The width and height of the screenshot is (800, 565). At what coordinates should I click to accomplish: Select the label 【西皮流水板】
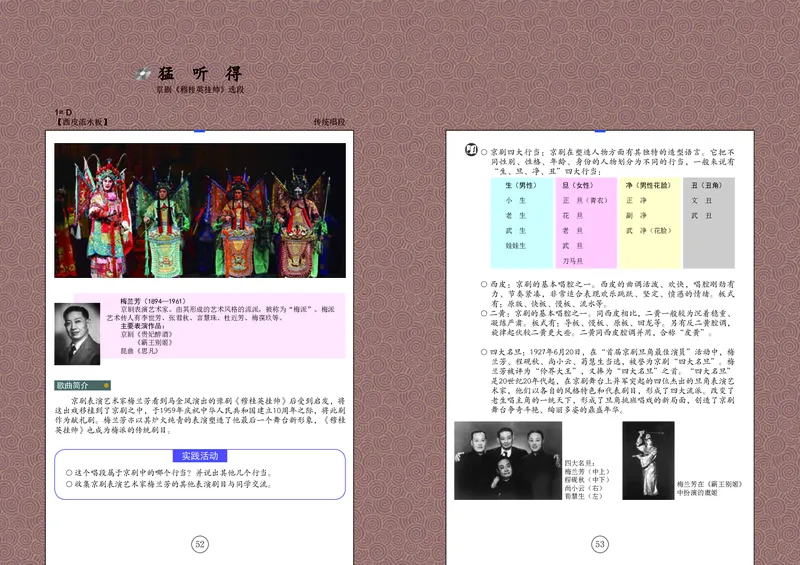[82, 122]
